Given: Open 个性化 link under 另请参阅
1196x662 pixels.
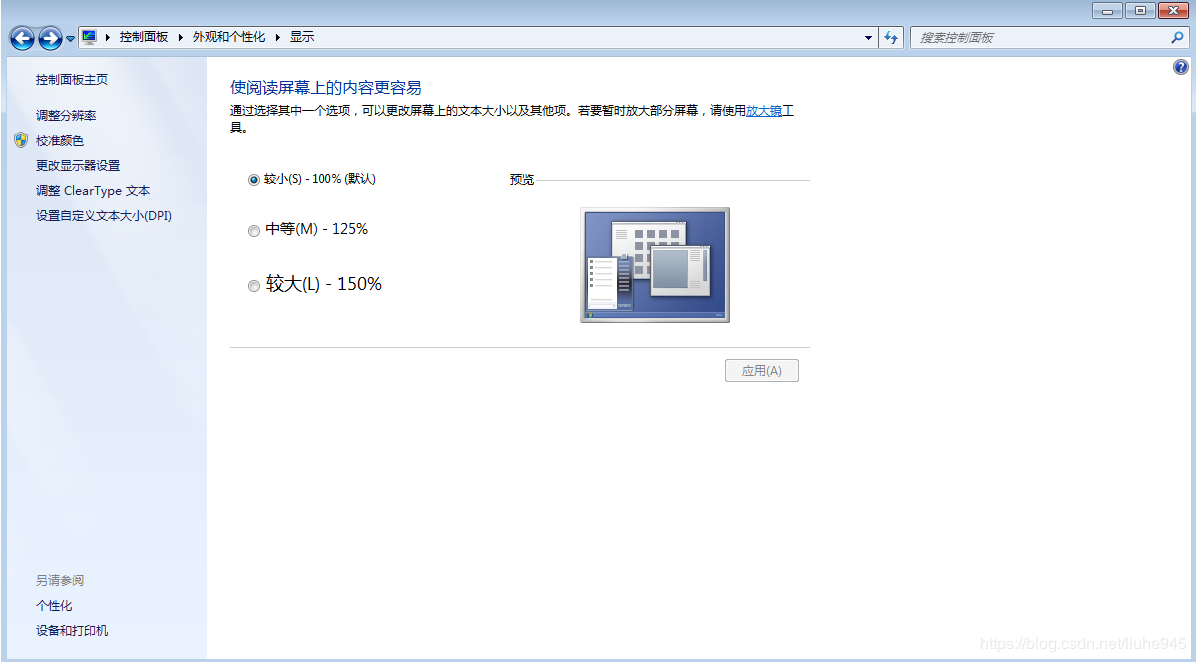Looking at the screenshot, I should [54, 606].
